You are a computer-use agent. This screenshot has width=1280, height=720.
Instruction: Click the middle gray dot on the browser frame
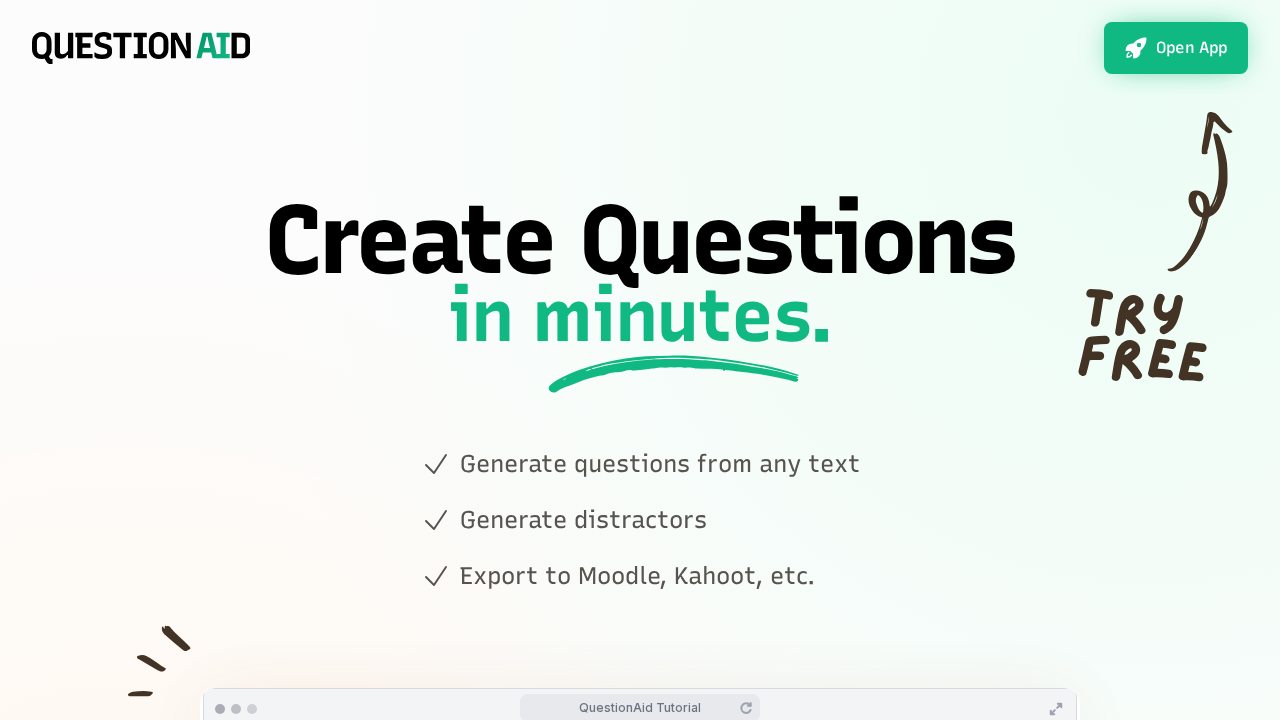[235, 708]
